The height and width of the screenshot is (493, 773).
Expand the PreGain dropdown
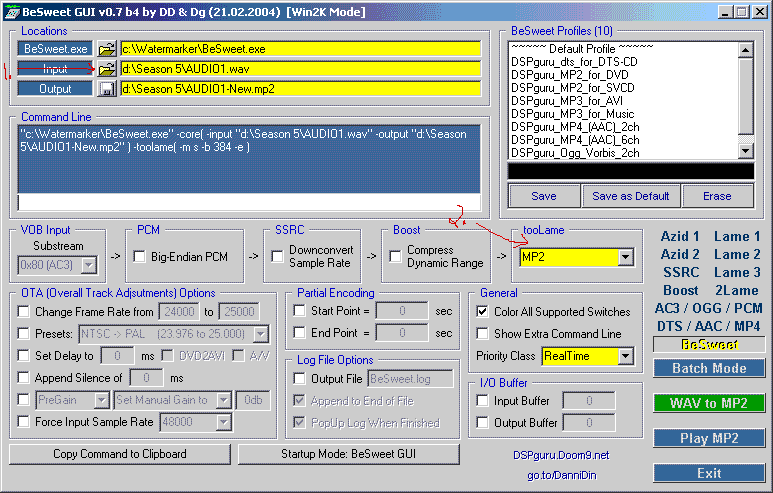pyautogui.click(x=102, y=400)
